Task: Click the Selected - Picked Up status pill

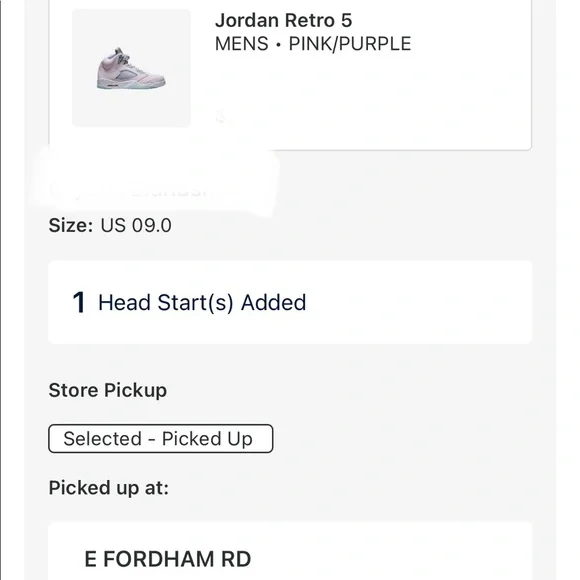Action: click(x=161, y=439)
